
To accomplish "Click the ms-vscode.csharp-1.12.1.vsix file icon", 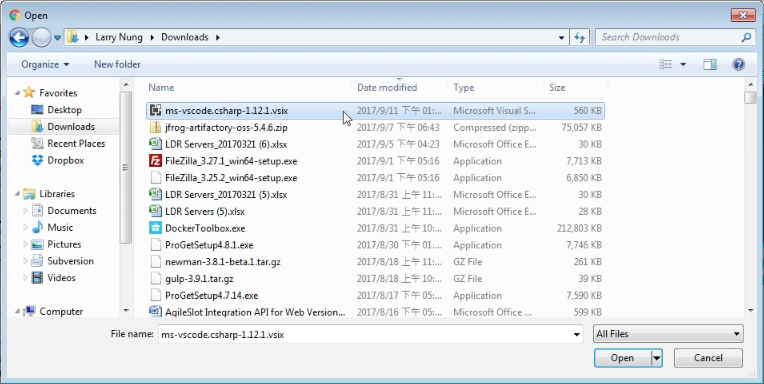I will 155,111.
